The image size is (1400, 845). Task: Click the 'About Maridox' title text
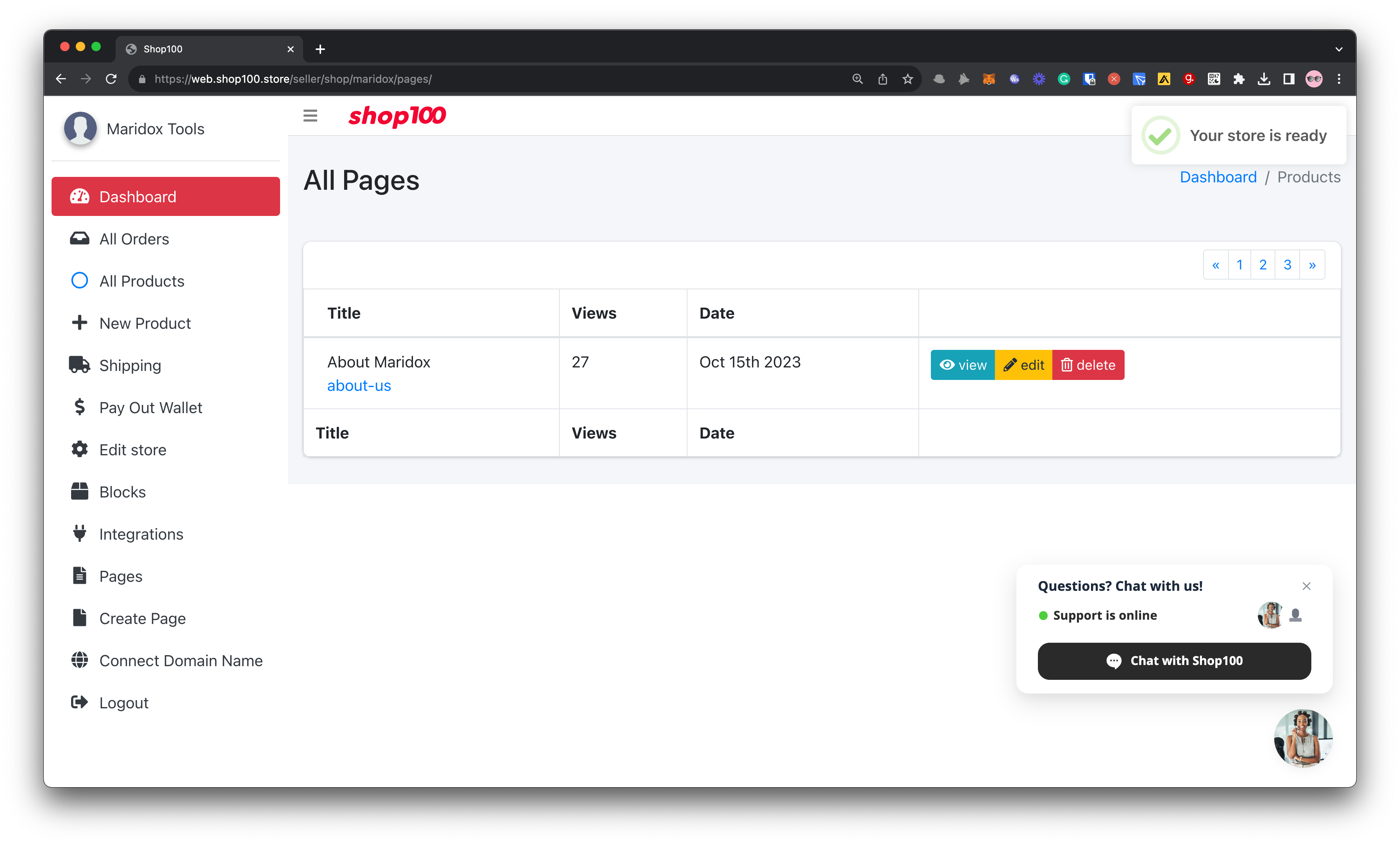(x=379, y=362)
